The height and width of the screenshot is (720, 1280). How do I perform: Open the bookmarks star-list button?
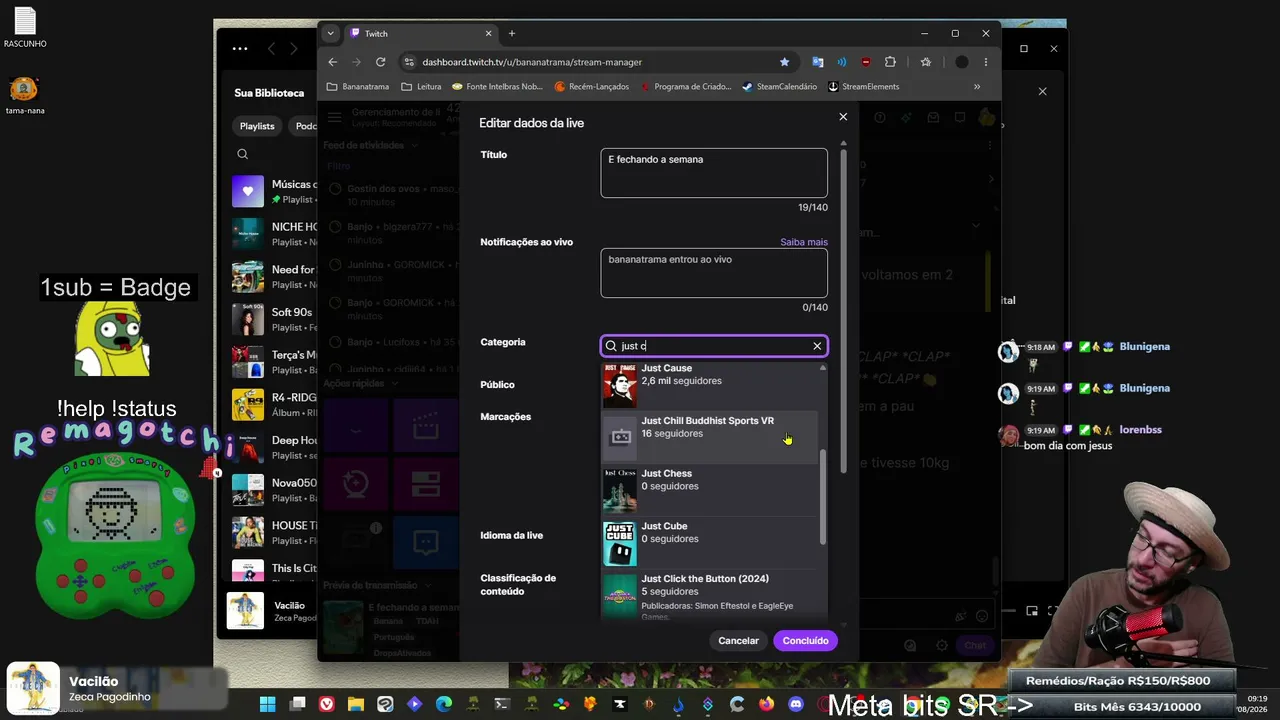[926, 62]
